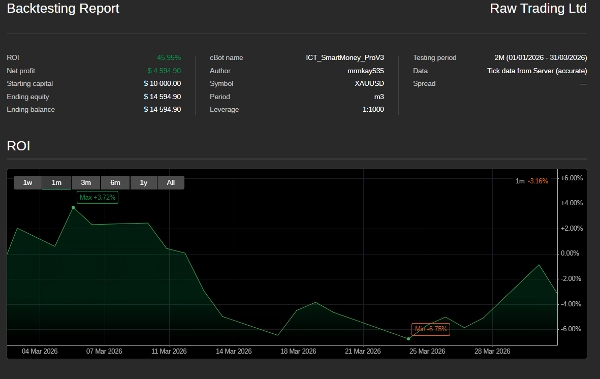
Task: Click the Raw Trading Ltd title
Action: coord(538,9)
